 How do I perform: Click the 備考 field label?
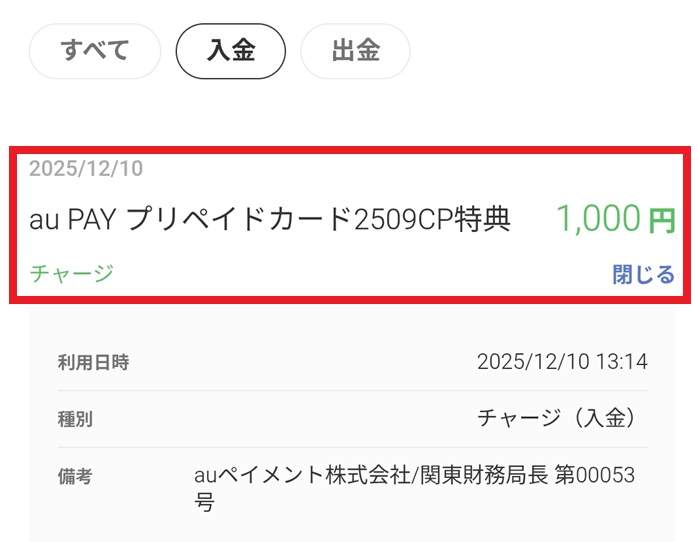76,476
